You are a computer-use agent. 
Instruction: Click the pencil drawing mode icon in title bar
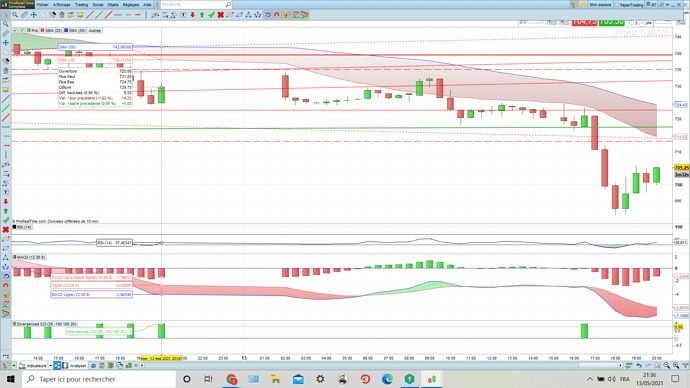574,4
